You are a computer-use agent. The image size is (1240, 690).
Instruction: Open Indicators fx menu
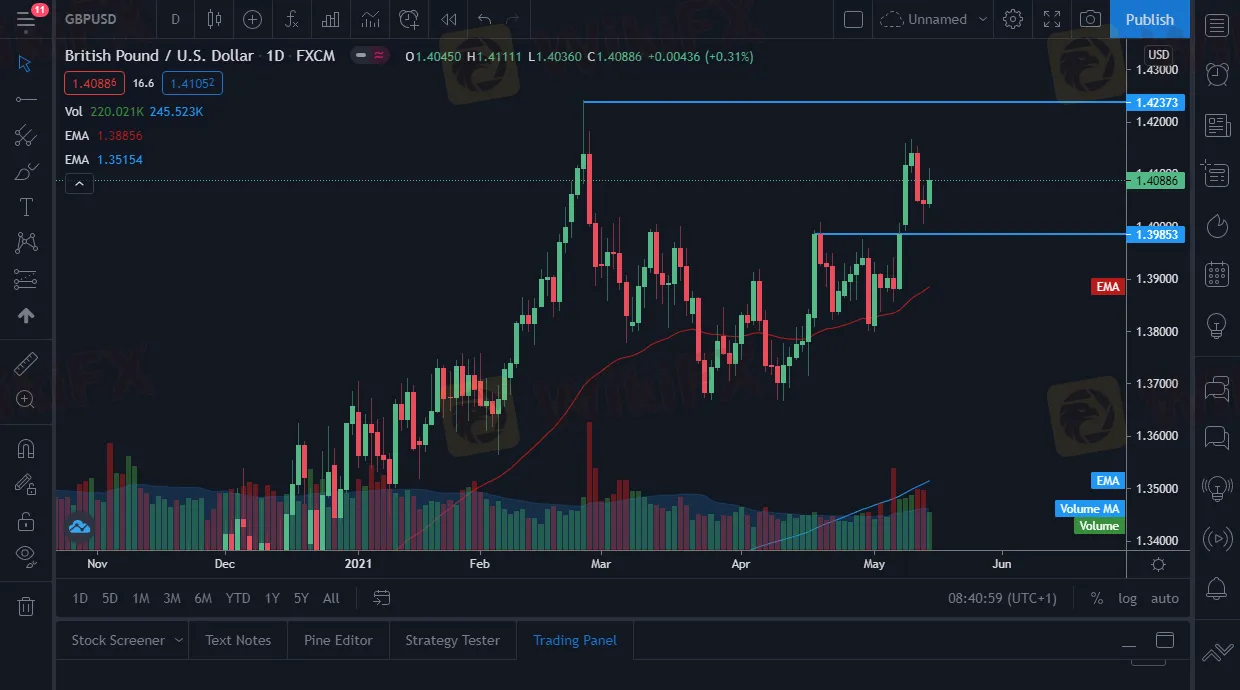coord(291,19)
